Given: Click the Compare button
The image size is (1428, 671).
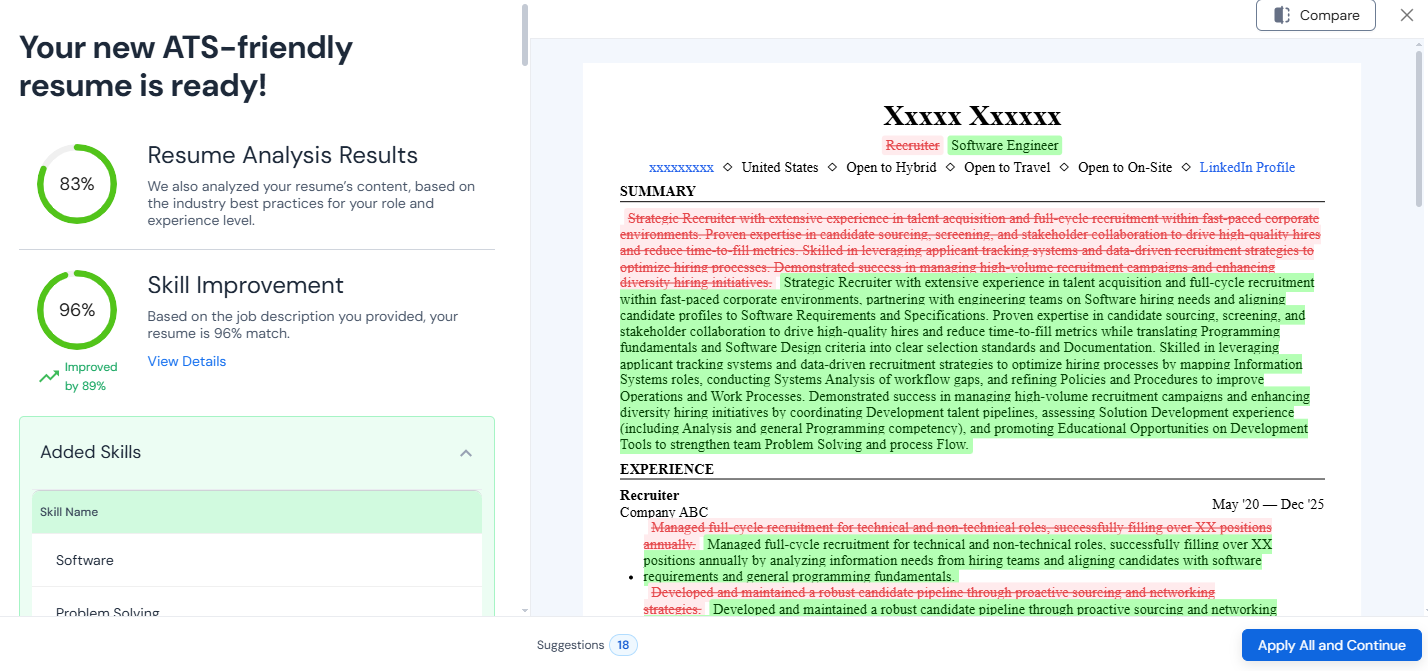Looking at the screenshot, I should coord(1315,15).
